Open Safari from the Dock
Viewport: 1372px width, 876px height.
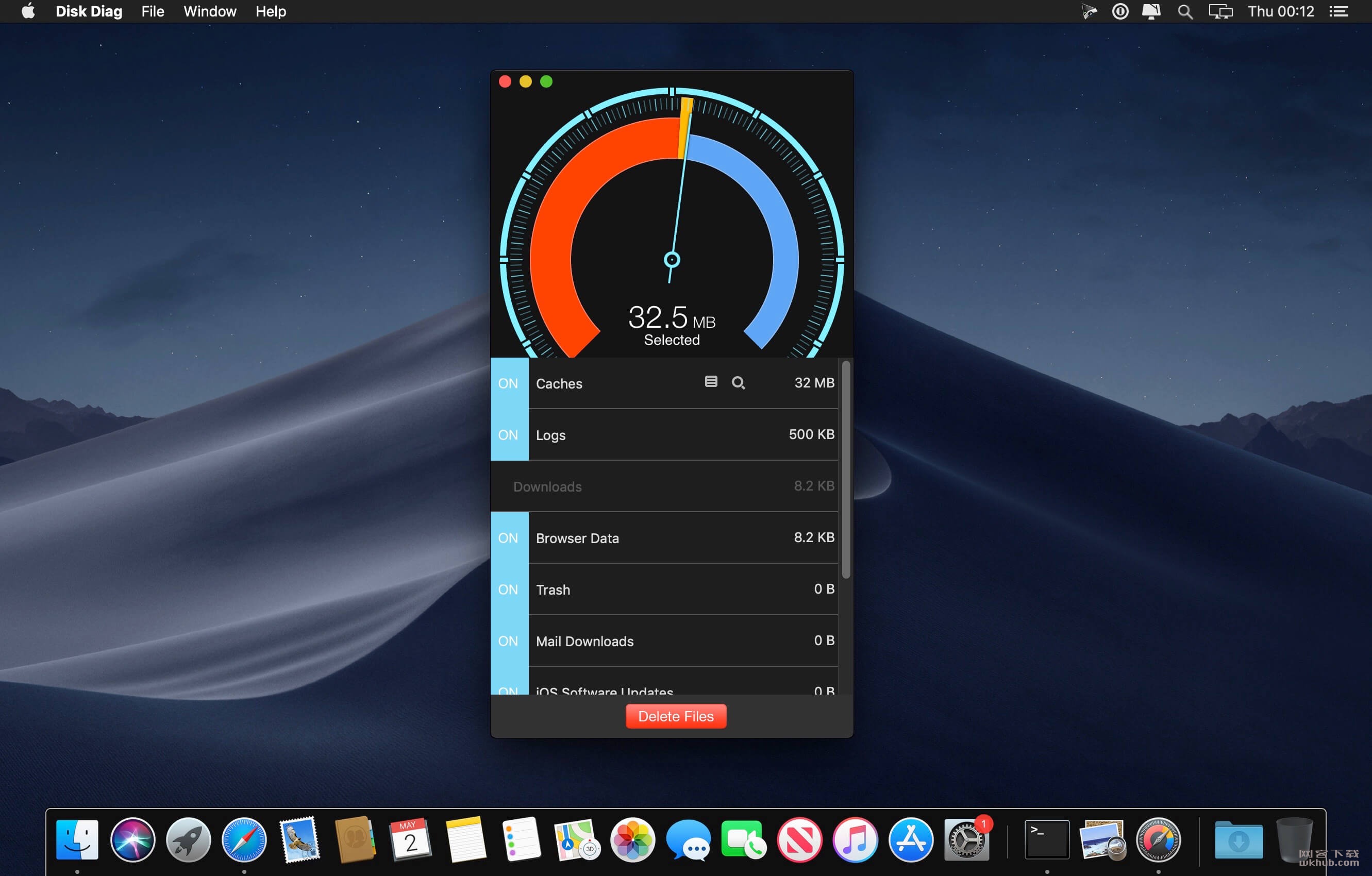click(244, 839)
